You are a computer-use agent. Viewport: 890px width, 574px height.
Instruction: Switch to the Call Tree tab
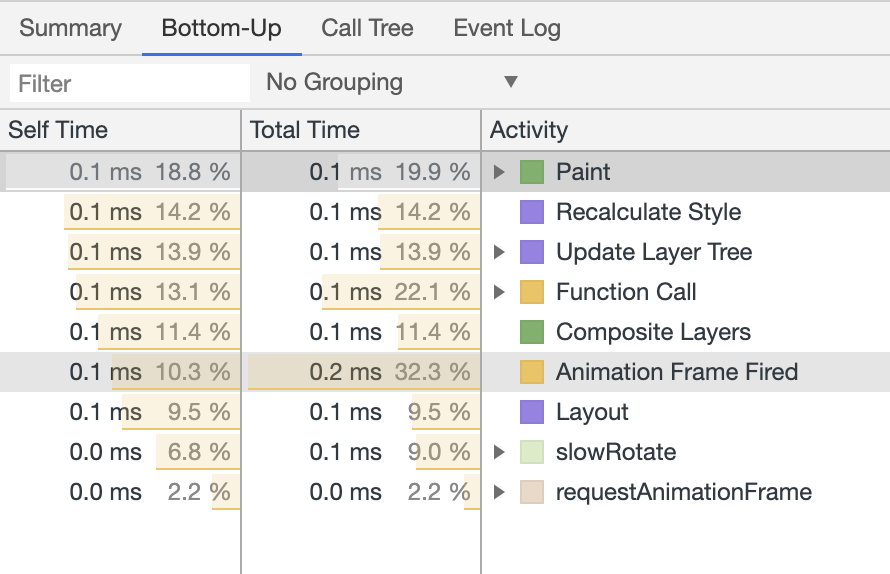point(367,28)
